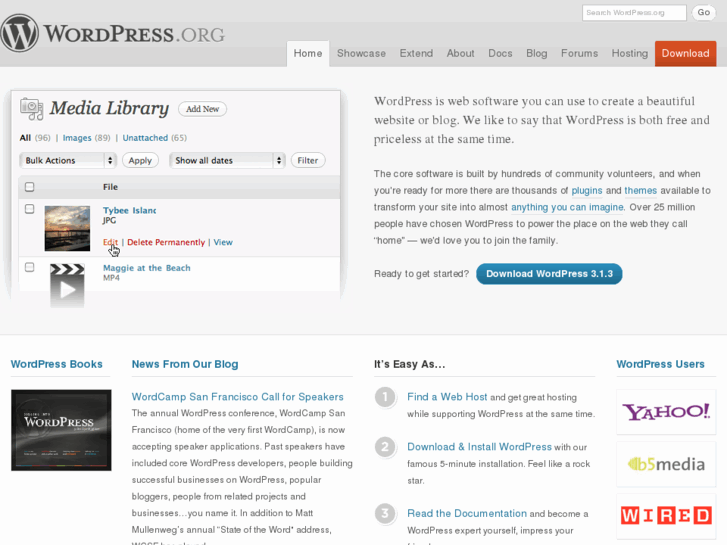Click the orange Download nav button
The width and height of the screenshot is (727, 545).
click(x=685, y=53)
